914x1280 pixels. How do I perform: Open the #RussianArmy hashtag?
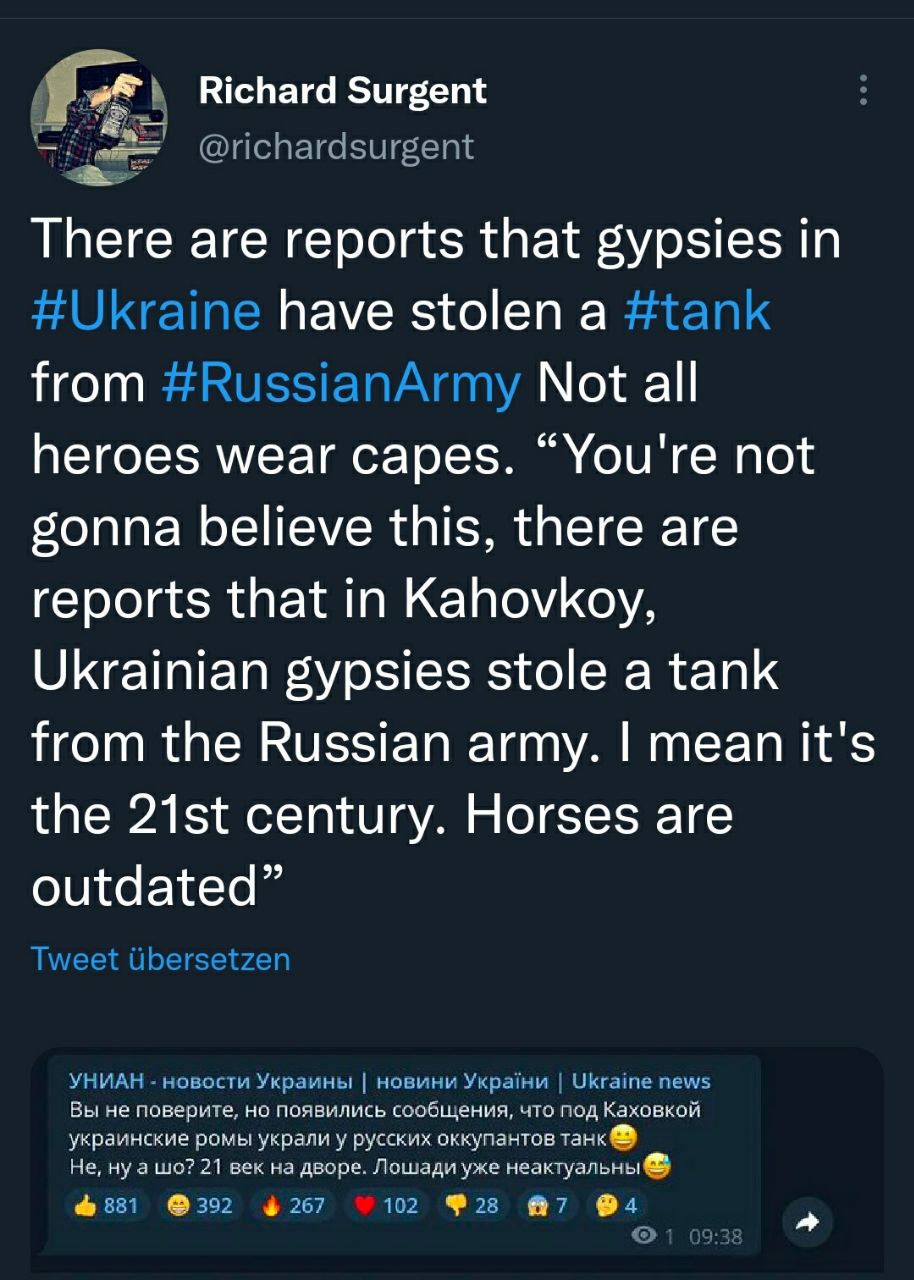coord(341,383)
